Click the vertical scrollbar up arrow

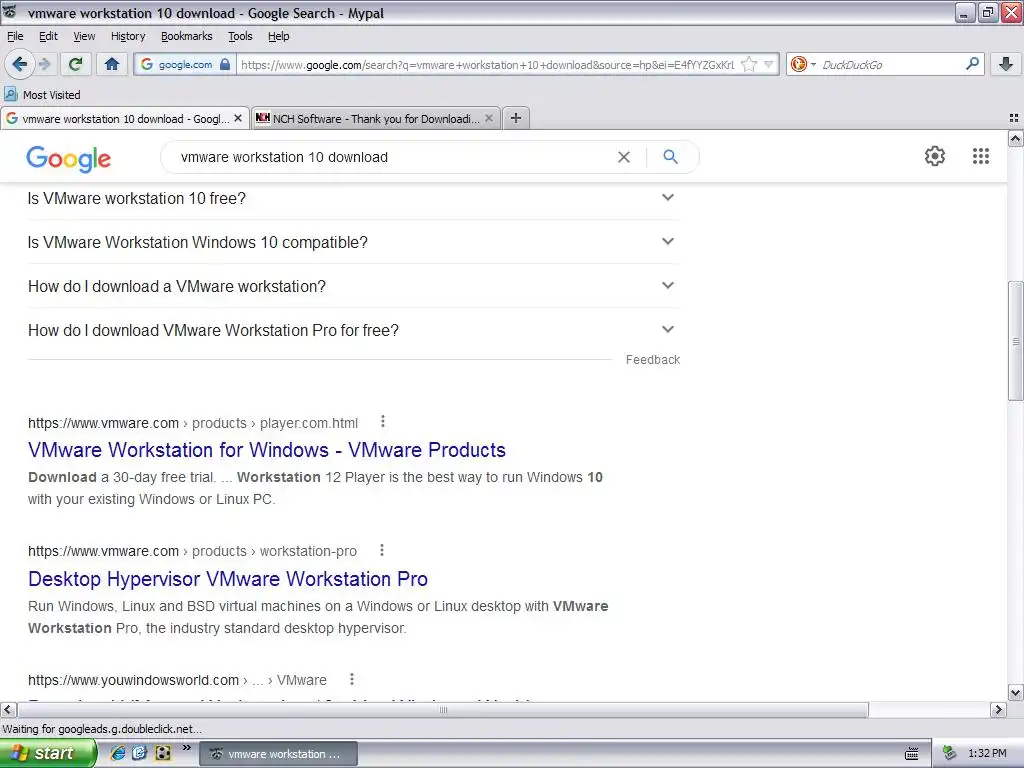point(1015,138)
